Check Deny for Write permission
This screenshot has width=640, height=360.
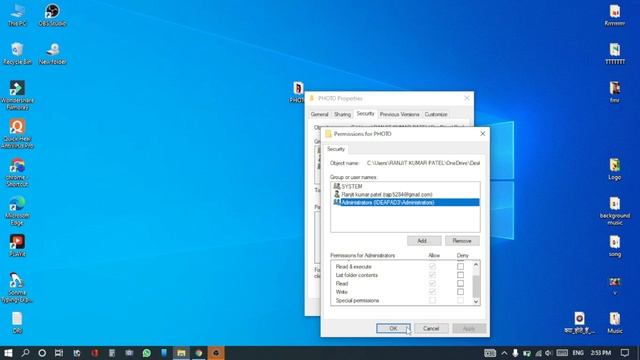coord(460,292)
